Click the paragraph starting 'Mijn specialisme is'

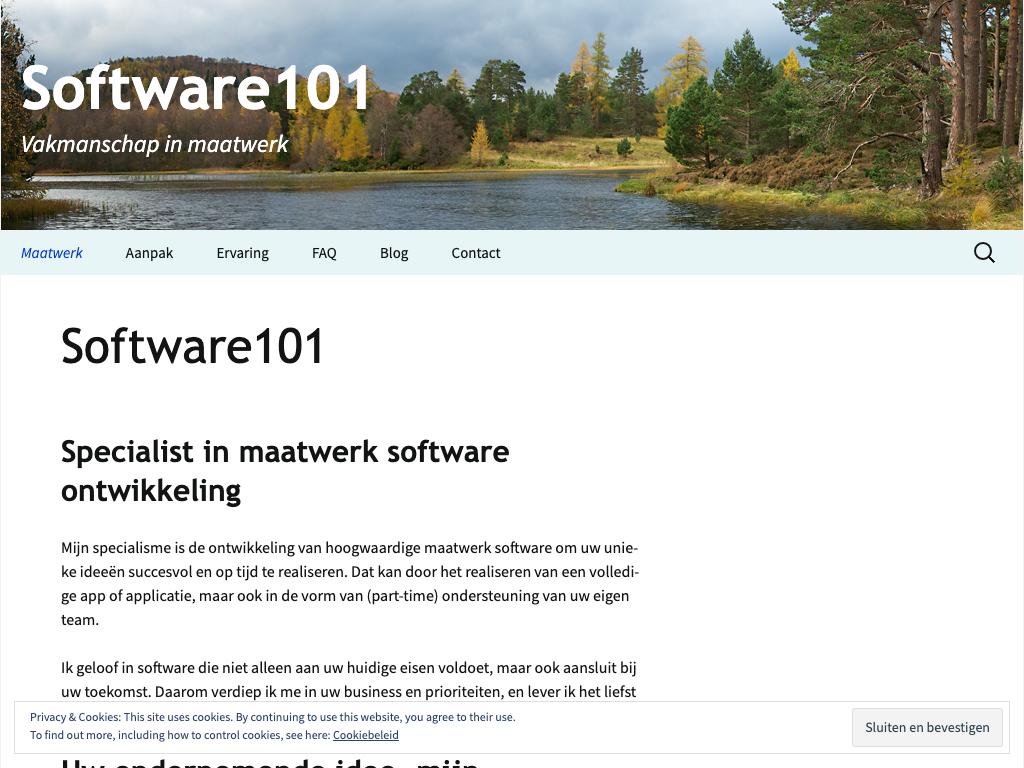(x=349, y=584)
